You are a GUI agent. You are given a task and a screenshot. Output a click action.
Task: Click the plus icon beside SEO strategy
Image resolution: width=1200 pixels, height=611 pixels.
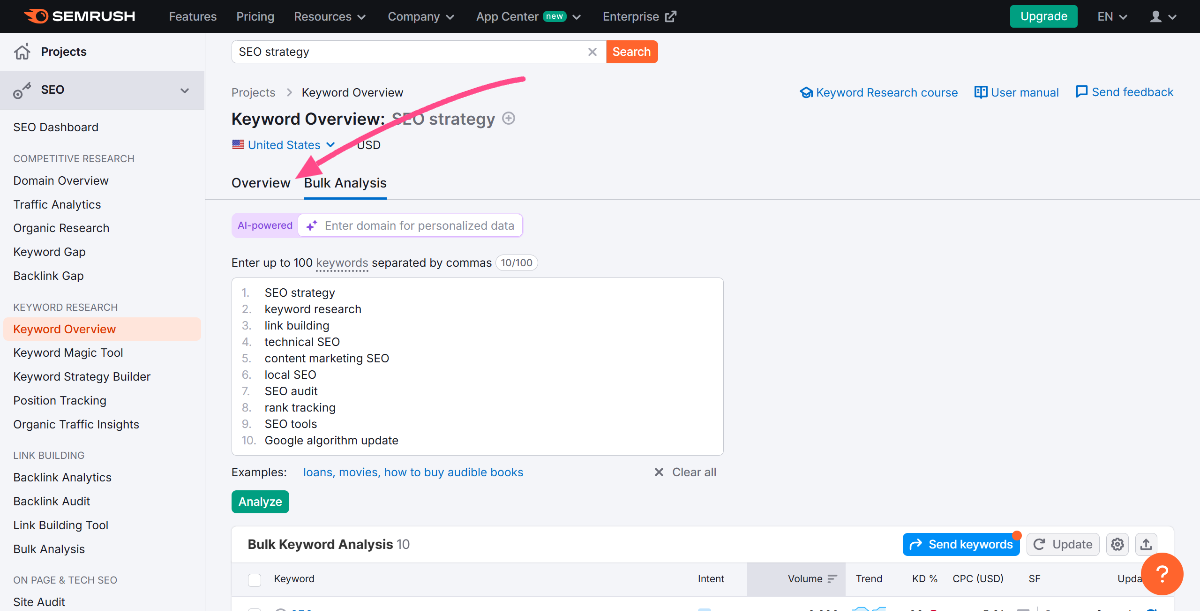509,119
